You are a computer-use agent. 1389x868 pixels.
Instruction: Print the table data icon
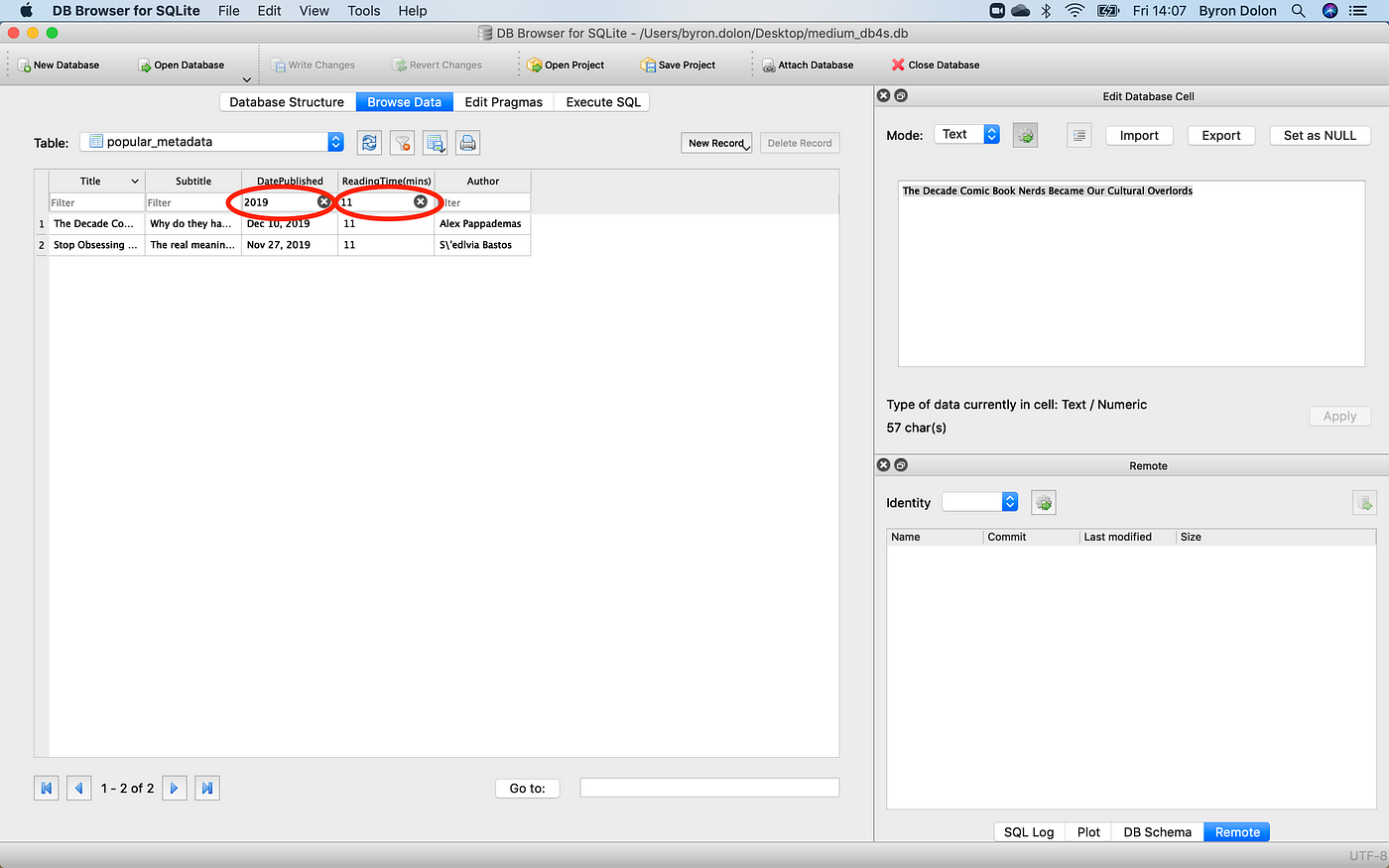click(x=468, y=143)
